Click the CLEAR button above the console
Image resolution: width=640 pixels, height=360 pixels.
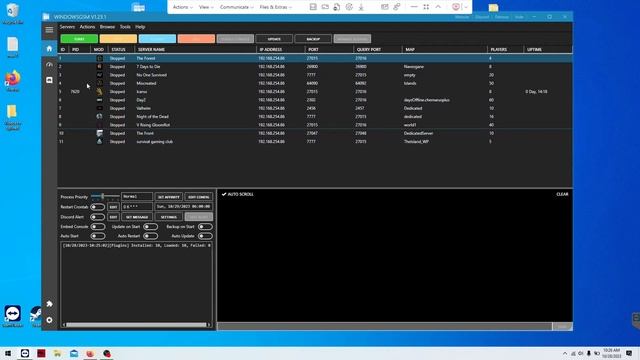(562, 194)
